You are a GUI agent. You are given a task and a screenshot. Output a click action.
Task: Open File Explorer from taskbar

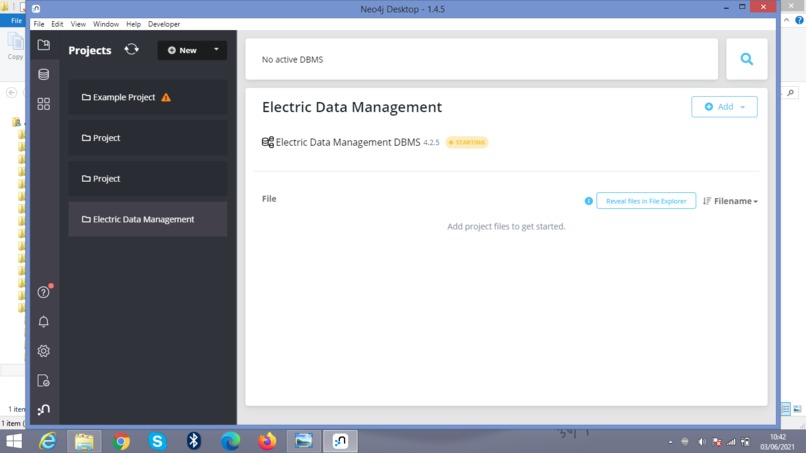(x=84, y=441)
